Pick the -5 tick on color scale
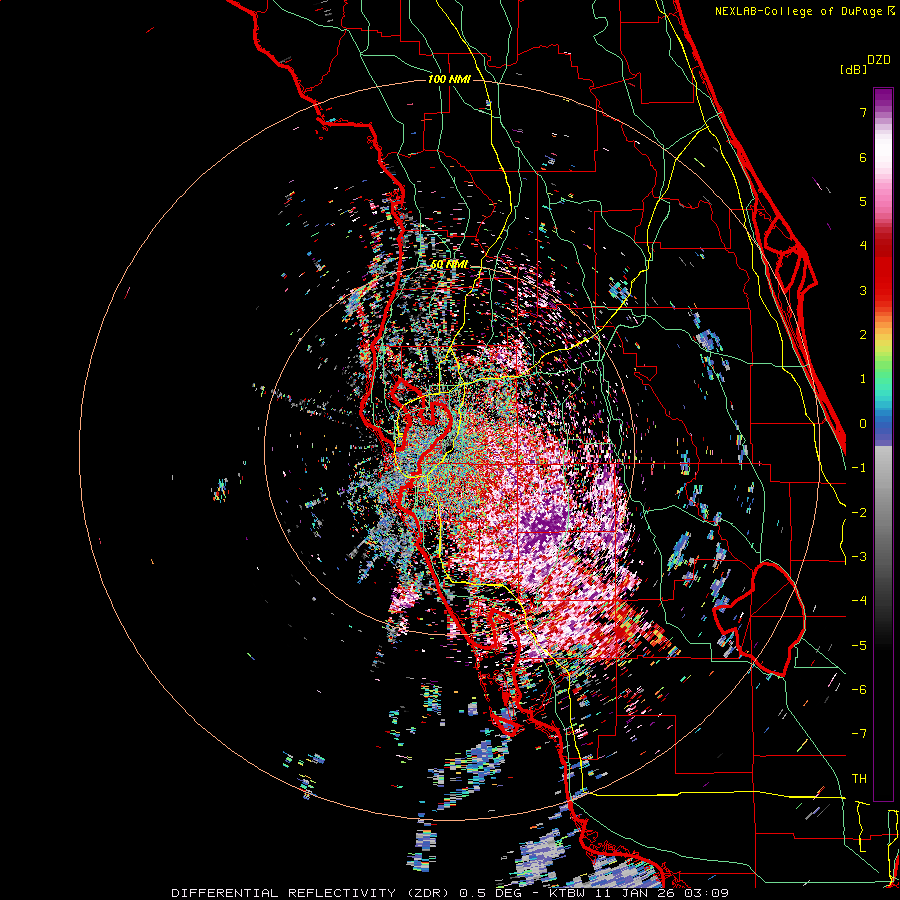Viewport: 900px width, 900px height. point(859,645)
